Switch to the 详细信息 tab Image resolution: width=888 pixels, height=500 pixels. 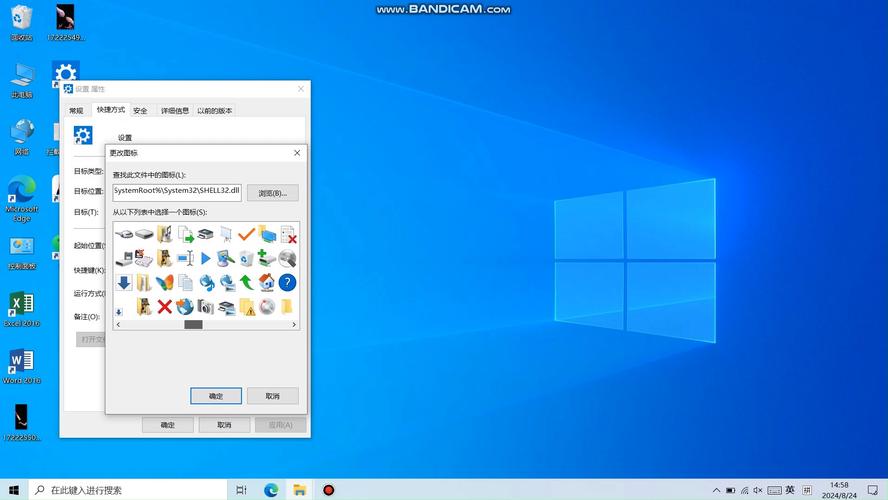174,110
